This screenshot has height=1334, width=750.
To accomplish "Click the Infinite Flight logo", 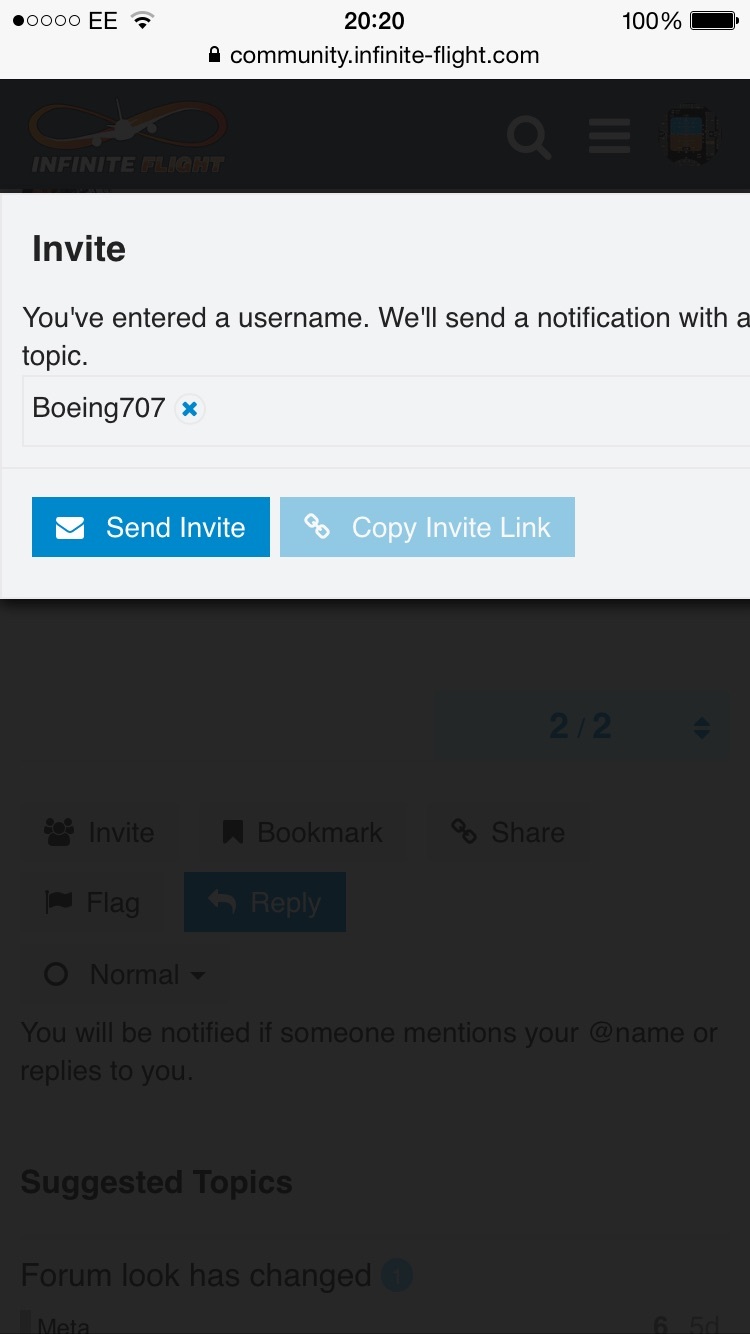I will click(128, 138).
